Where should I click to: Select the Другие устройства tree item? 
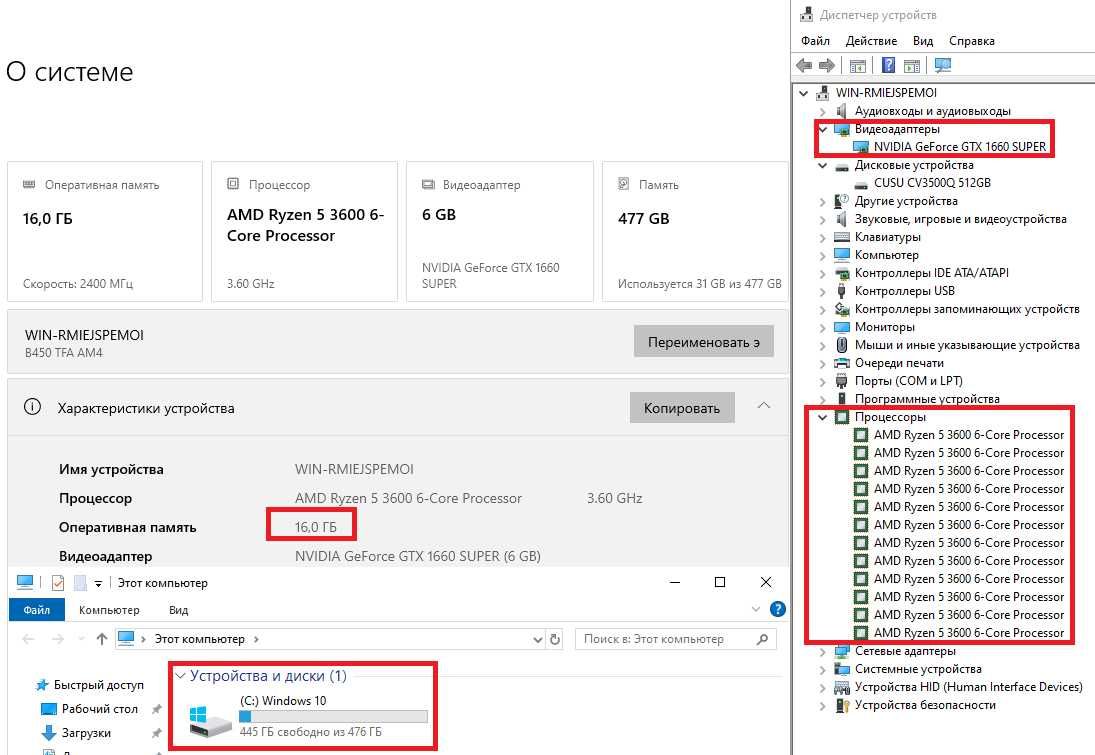click(906, 201)
